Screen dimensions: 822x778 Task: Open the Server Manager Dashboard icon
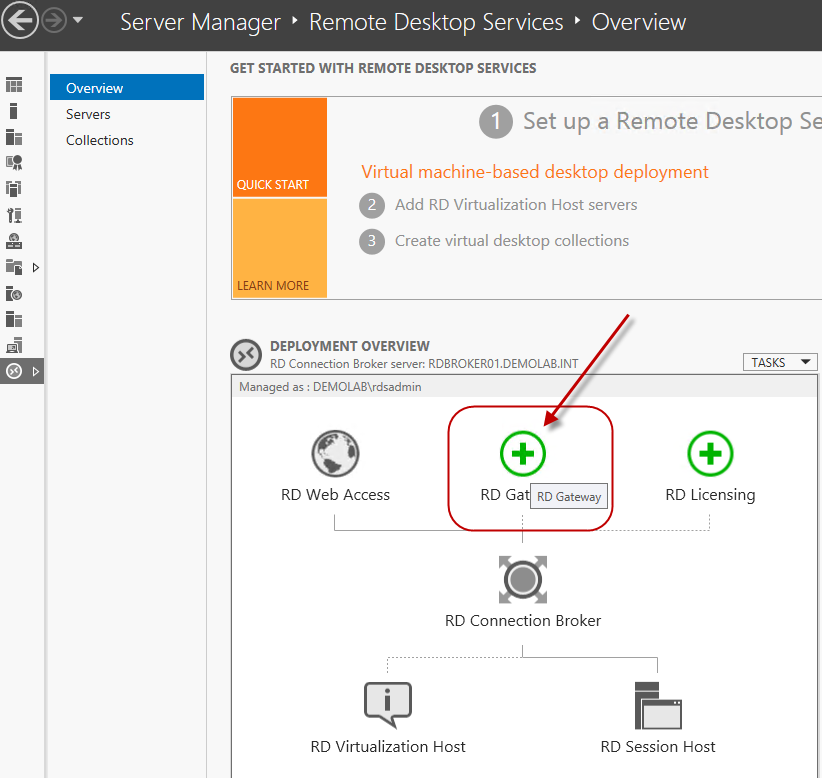coord(14,83)
